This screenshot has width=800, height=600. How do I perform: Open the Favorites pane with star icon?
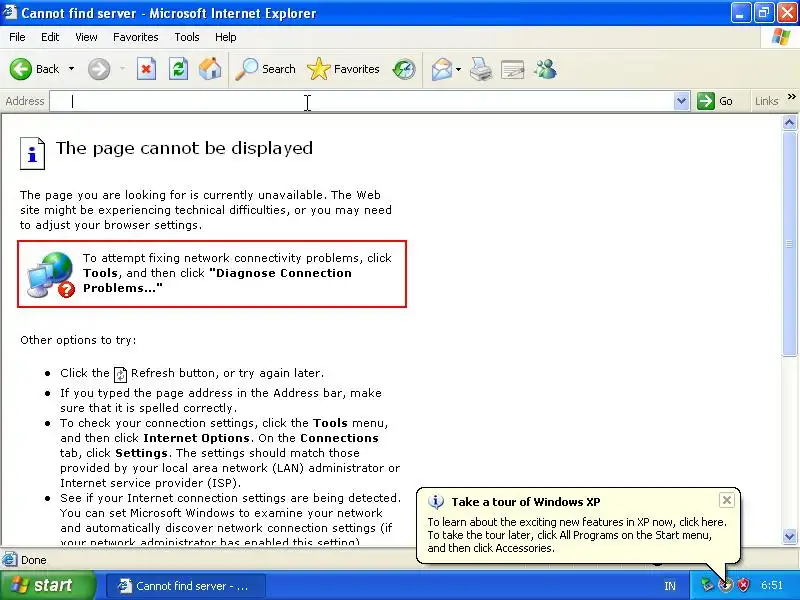[343, 69]
